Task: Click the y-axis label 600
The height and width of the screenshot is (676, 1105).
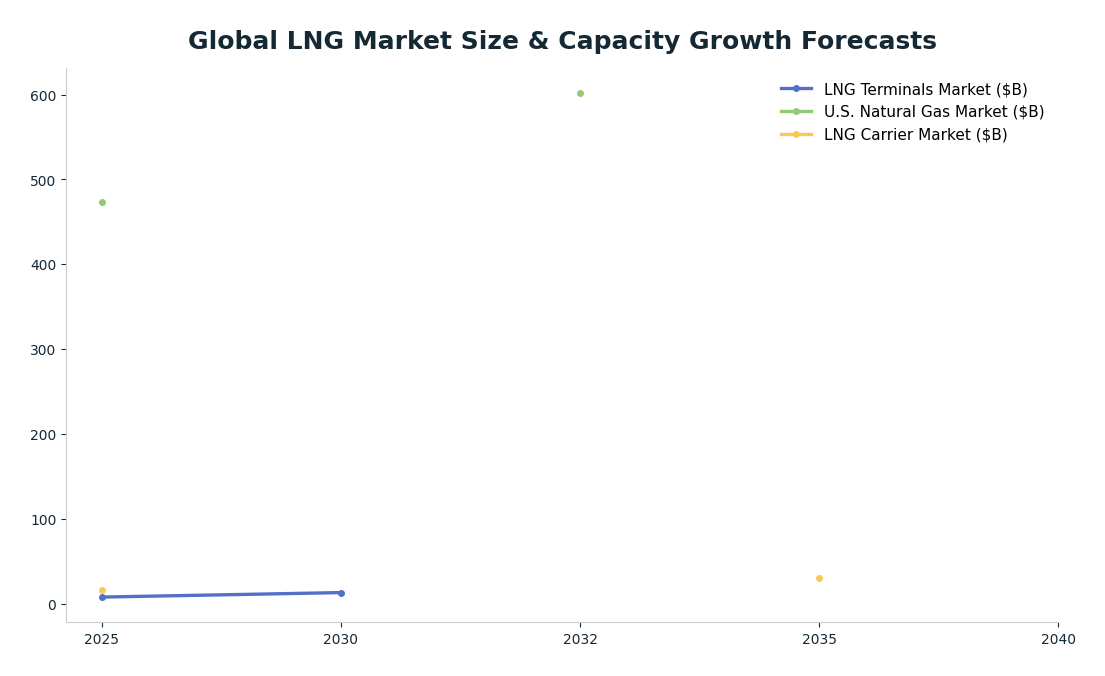Action: 43,96
